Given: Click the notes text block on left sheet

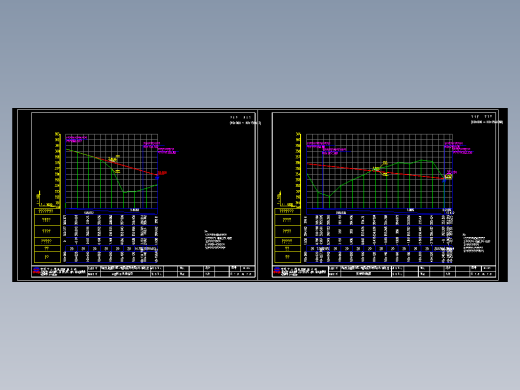Looking at the screenshot, I should click(218, 240).
